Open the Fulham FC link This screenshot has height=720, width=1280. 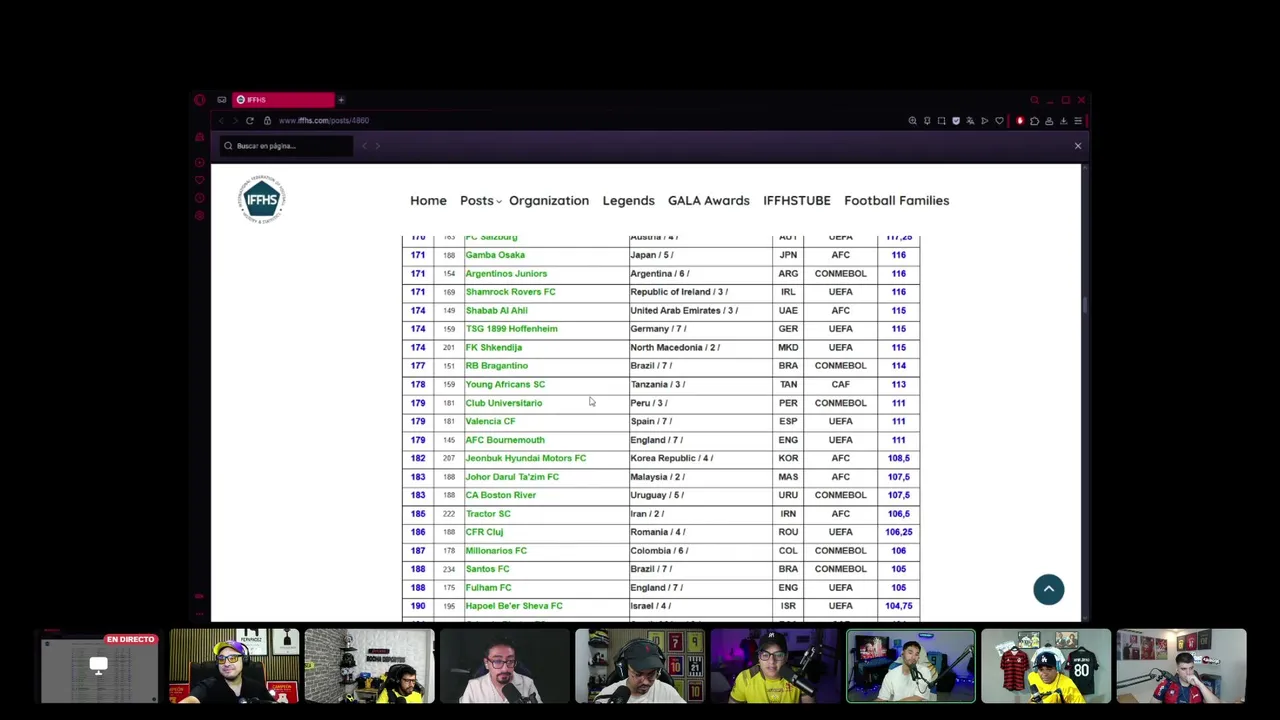pyautogui.click(x=488, y=588)
